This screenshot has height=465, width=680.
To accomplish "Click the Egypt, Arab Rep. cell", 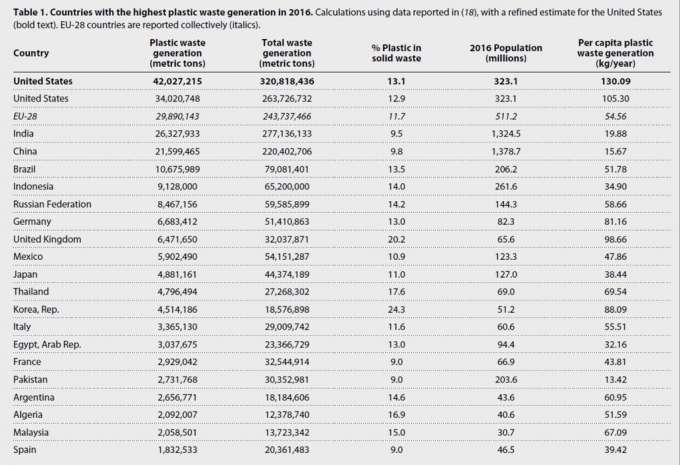I will pos(47,345).
